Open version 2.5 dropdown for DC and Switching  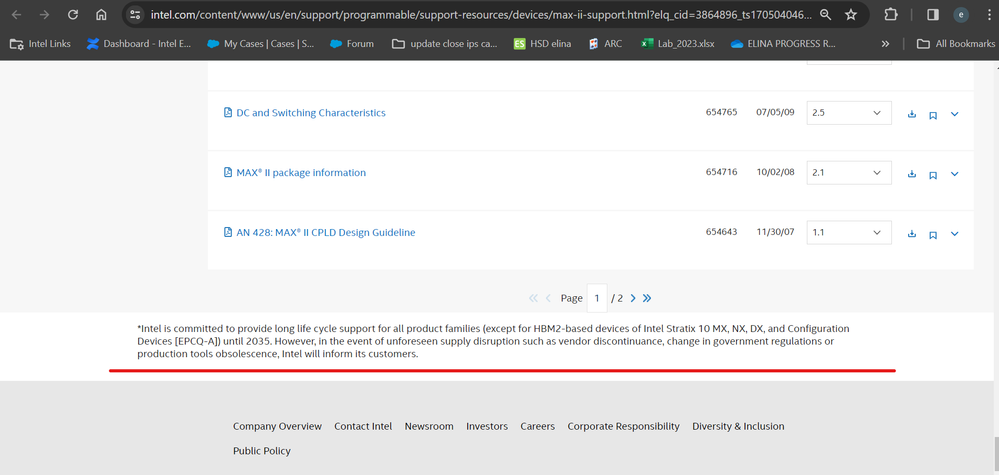click(x=848, y=113)
